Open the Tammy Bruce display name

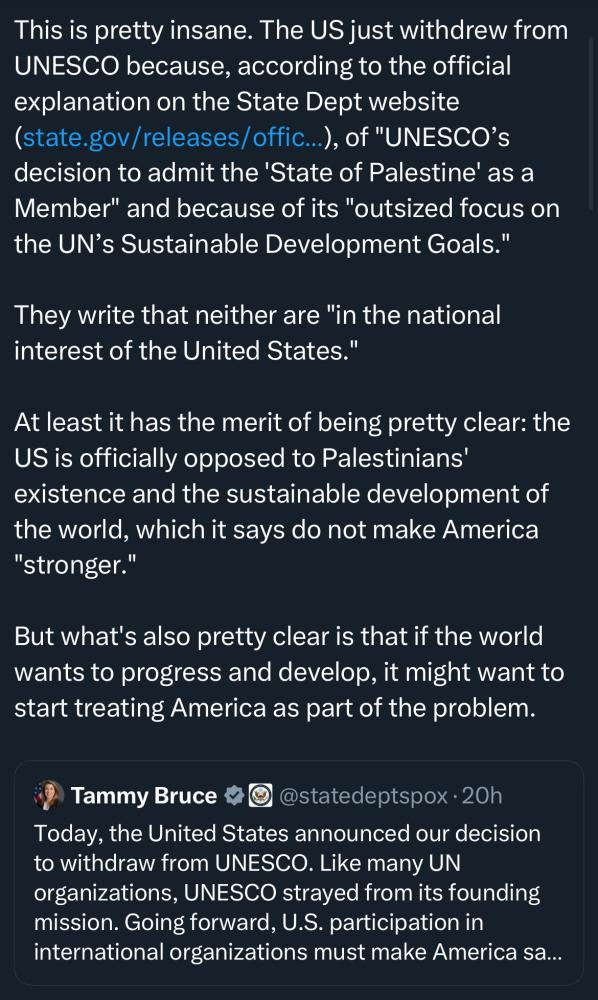coord(143,795)
